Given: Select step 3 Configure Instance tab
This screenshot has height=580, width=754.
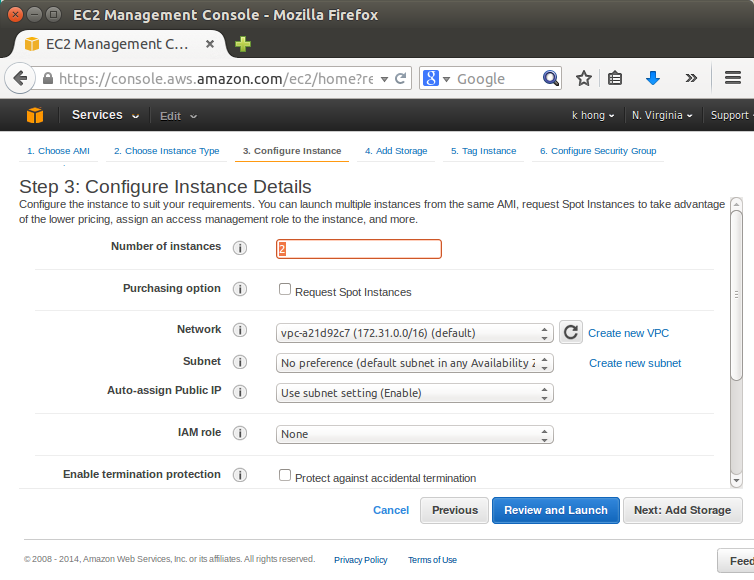Looking at the screenshot, I should [x=292, y=151].
